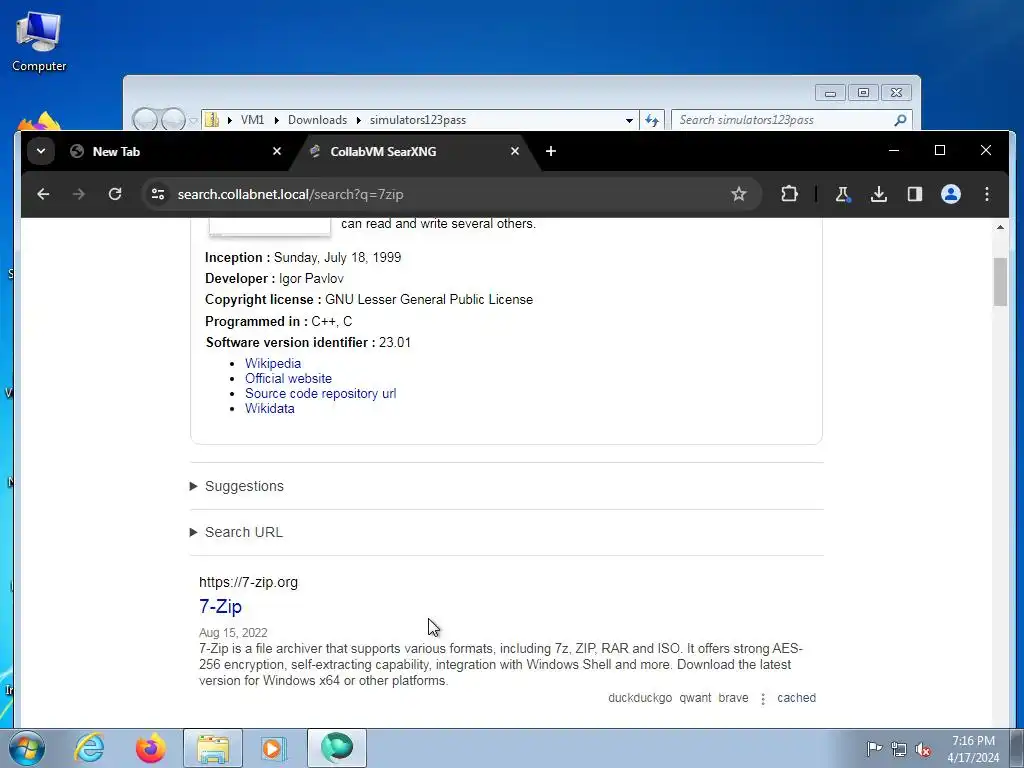
Task: Click the address bar URL
Action: [x=291, y=194]
